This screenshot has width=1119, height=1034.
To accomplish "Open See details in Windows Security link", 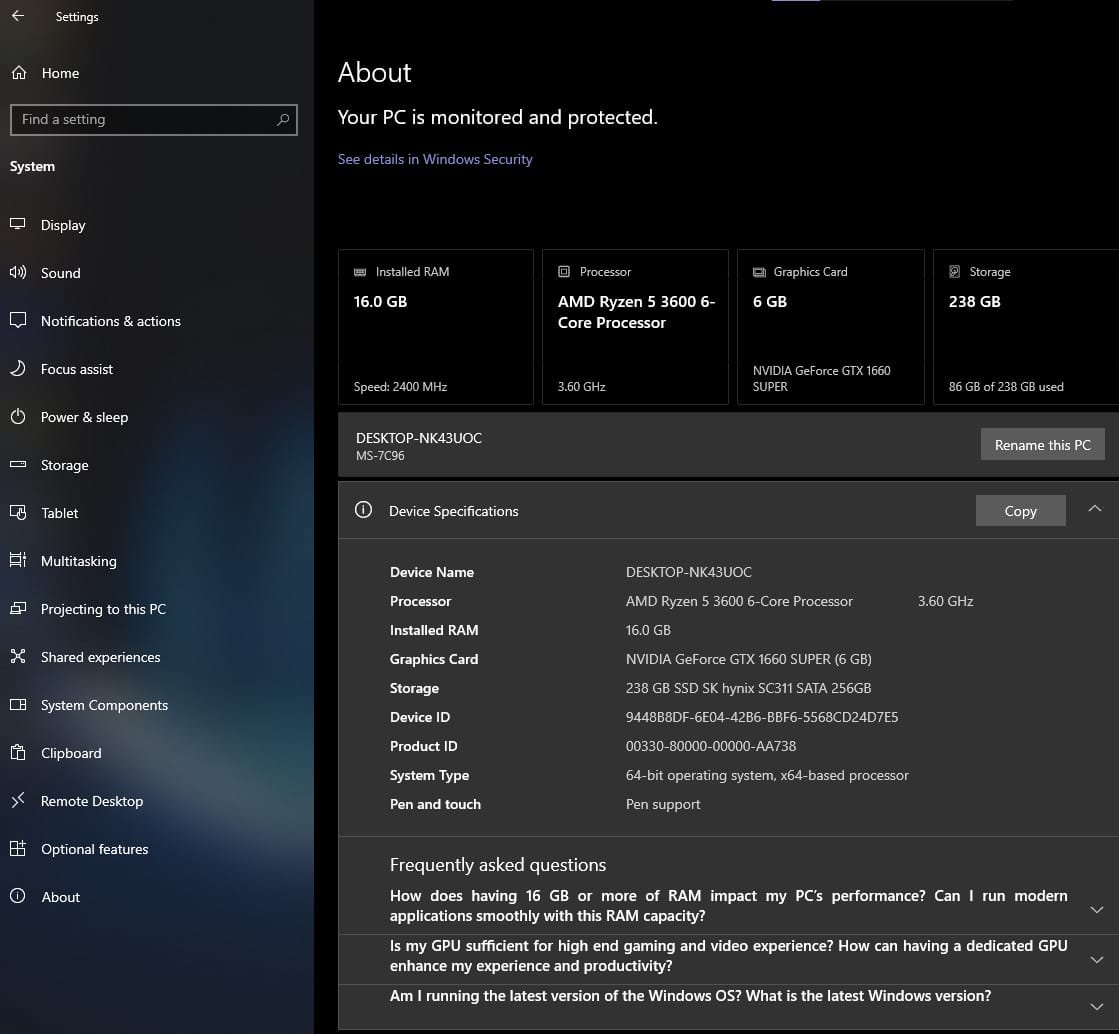I will point(435,159).
